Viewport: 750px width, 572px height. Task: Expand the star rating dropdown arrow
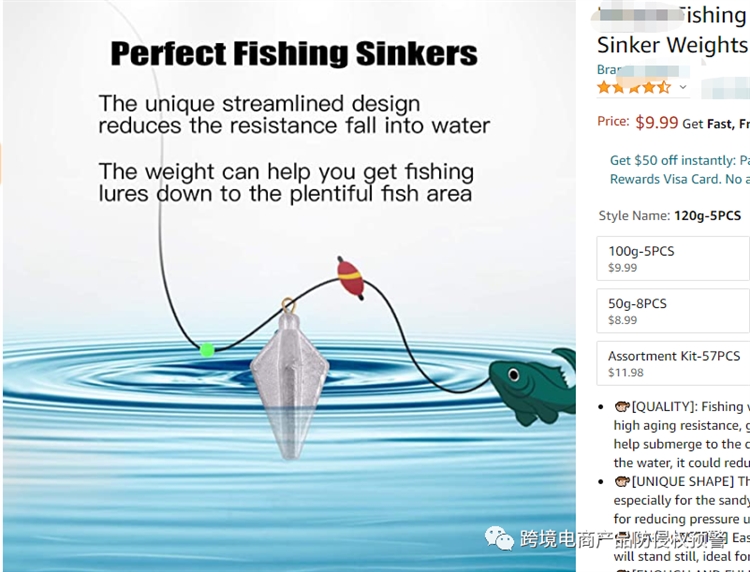[683, 88]
